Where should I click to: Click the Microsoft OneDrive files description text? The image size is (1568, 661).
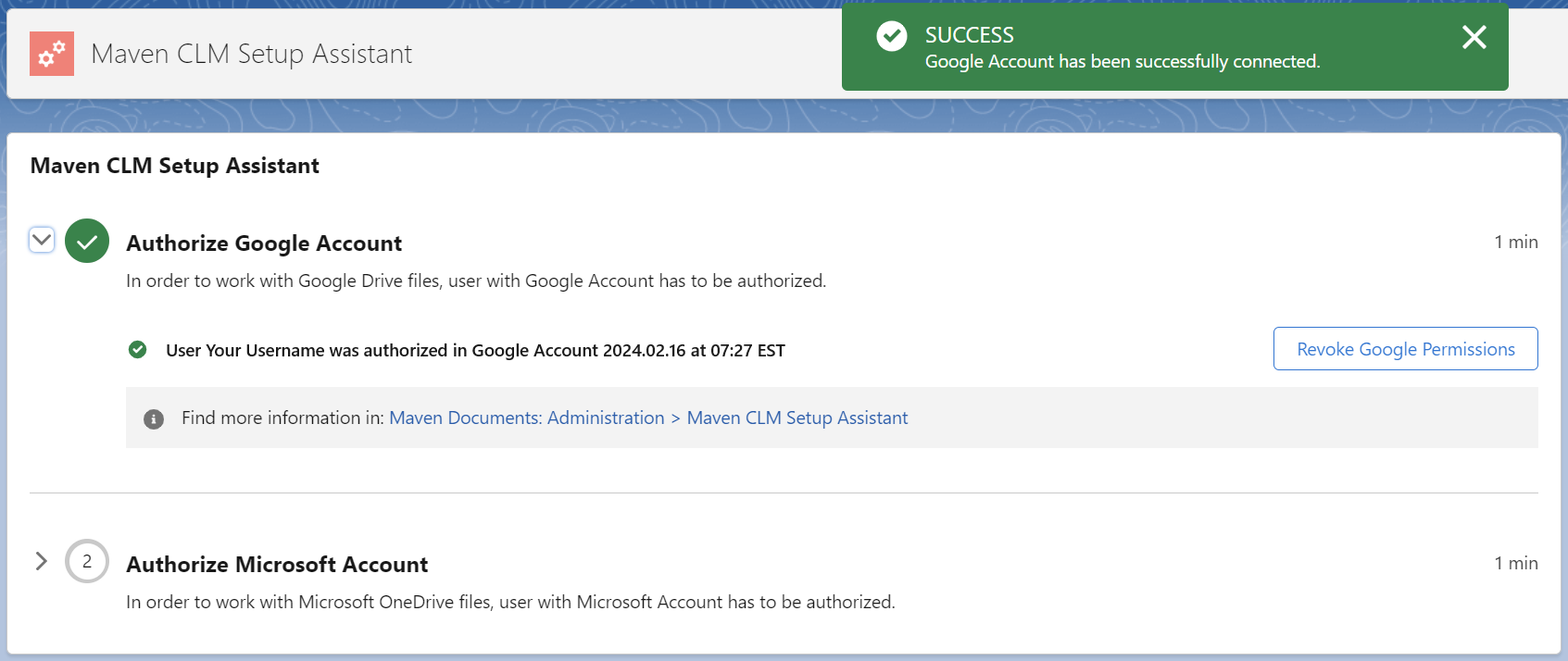tap(510, 602)
